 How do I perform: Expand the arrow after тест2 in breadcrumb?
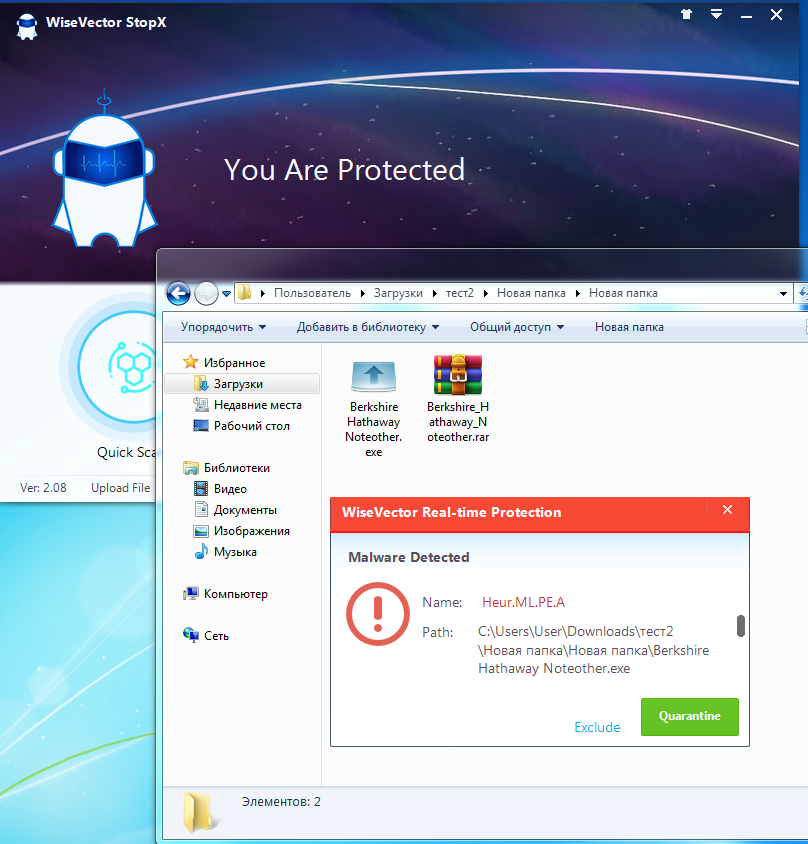pyautogui.click(x=486, y=293)
